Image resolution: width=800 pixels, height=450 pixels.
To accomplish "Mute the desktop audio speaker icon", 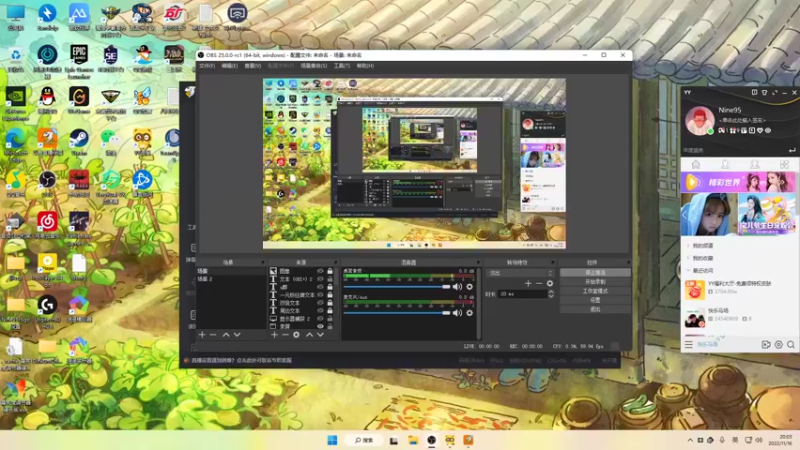I will click(x=457, y=287).
